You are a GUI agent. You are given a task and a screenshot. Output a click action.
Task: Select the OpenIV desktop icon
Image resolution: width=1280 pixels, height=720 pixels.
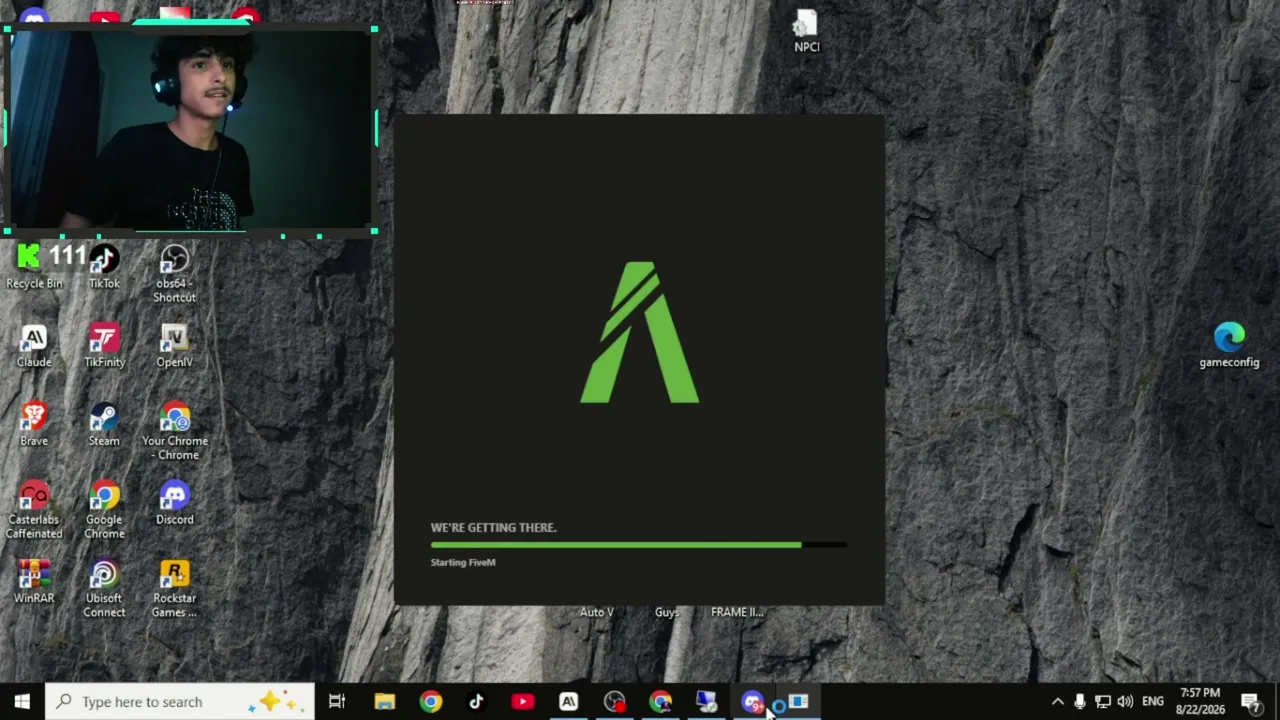[x=174, y=346]
